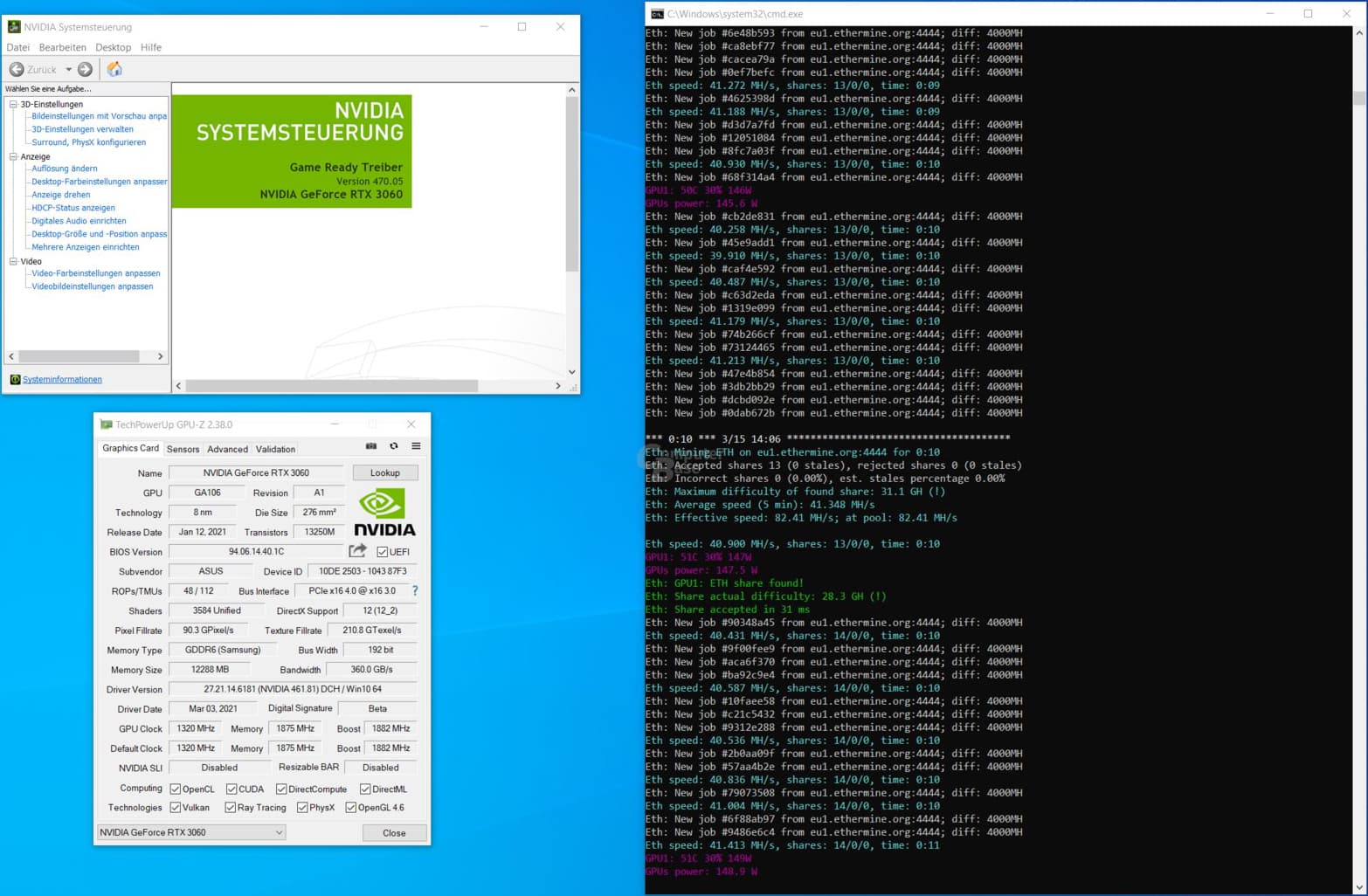The image size is (1368, 896).
Task: Switch to the Sensors tab
Action: click(183, 449)
